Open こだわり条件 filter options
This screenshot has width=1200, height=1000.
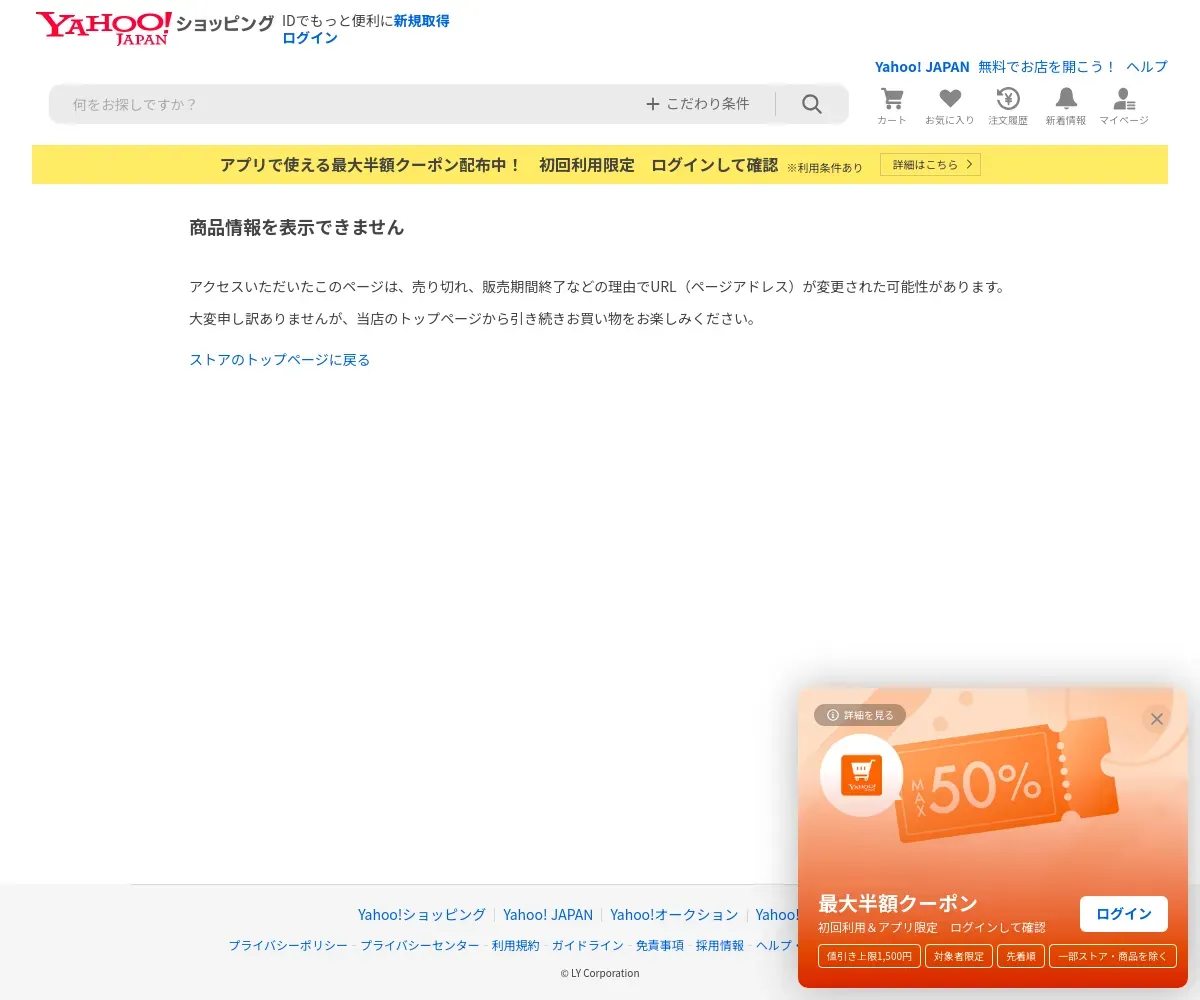click(x=698, y=104)
